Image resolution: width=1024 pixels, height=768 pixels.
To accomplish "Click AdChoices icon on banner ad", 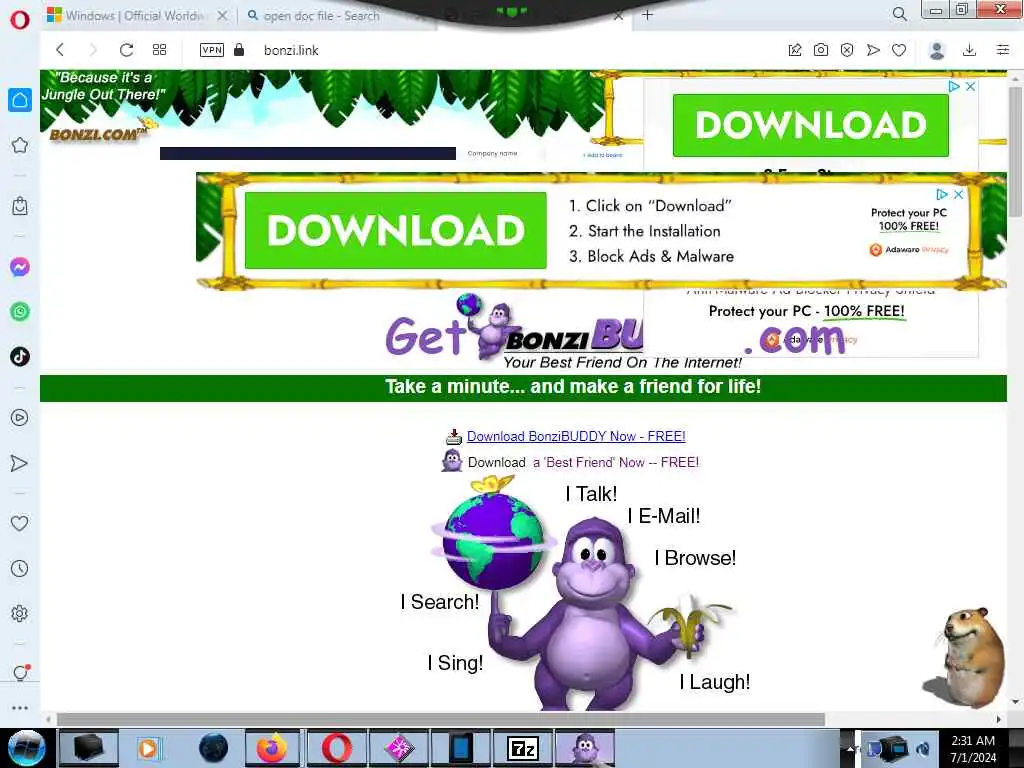I will [x=942, y=195].
